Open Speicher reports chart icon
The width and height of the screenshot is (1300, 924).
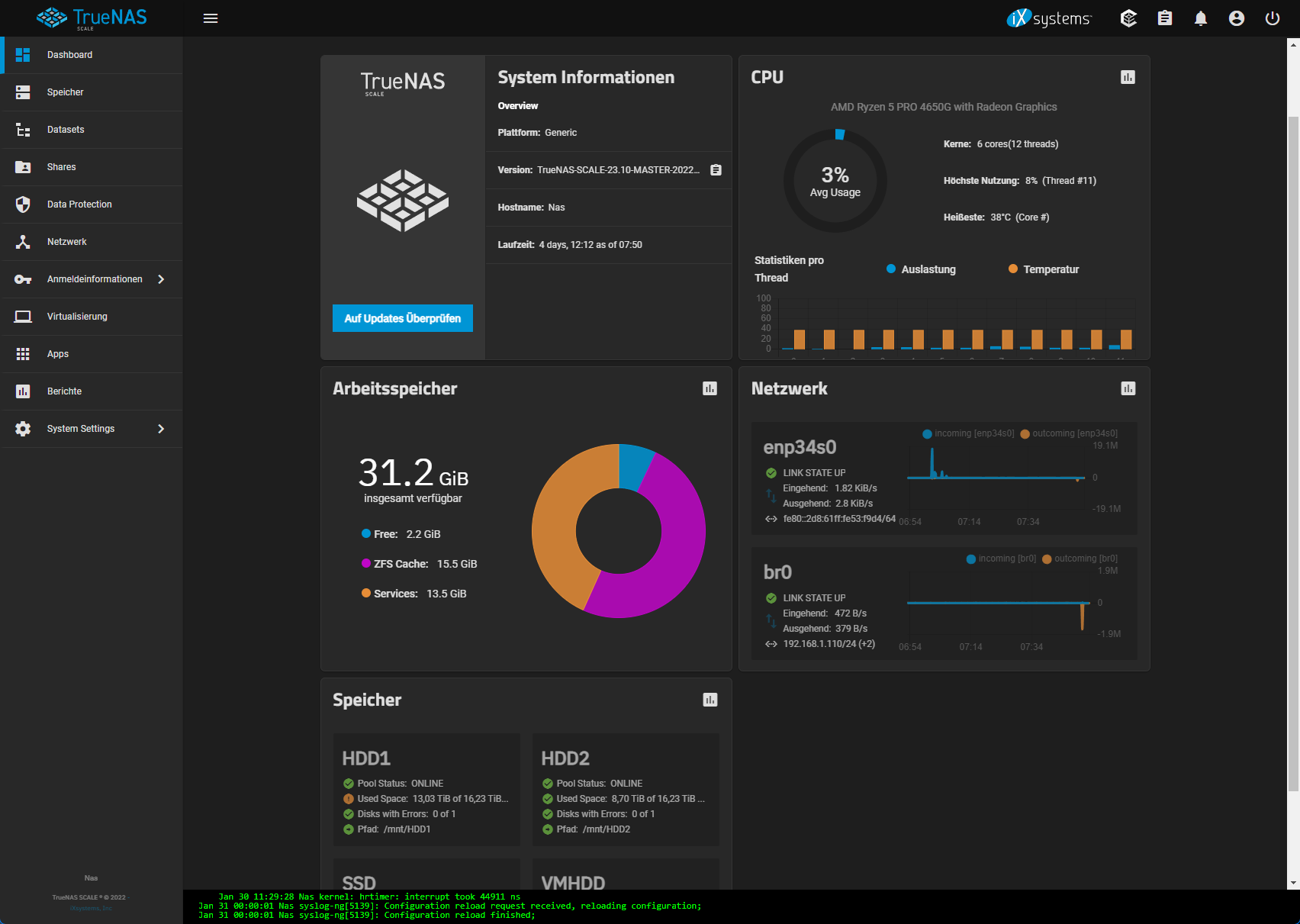pos(710,700)
